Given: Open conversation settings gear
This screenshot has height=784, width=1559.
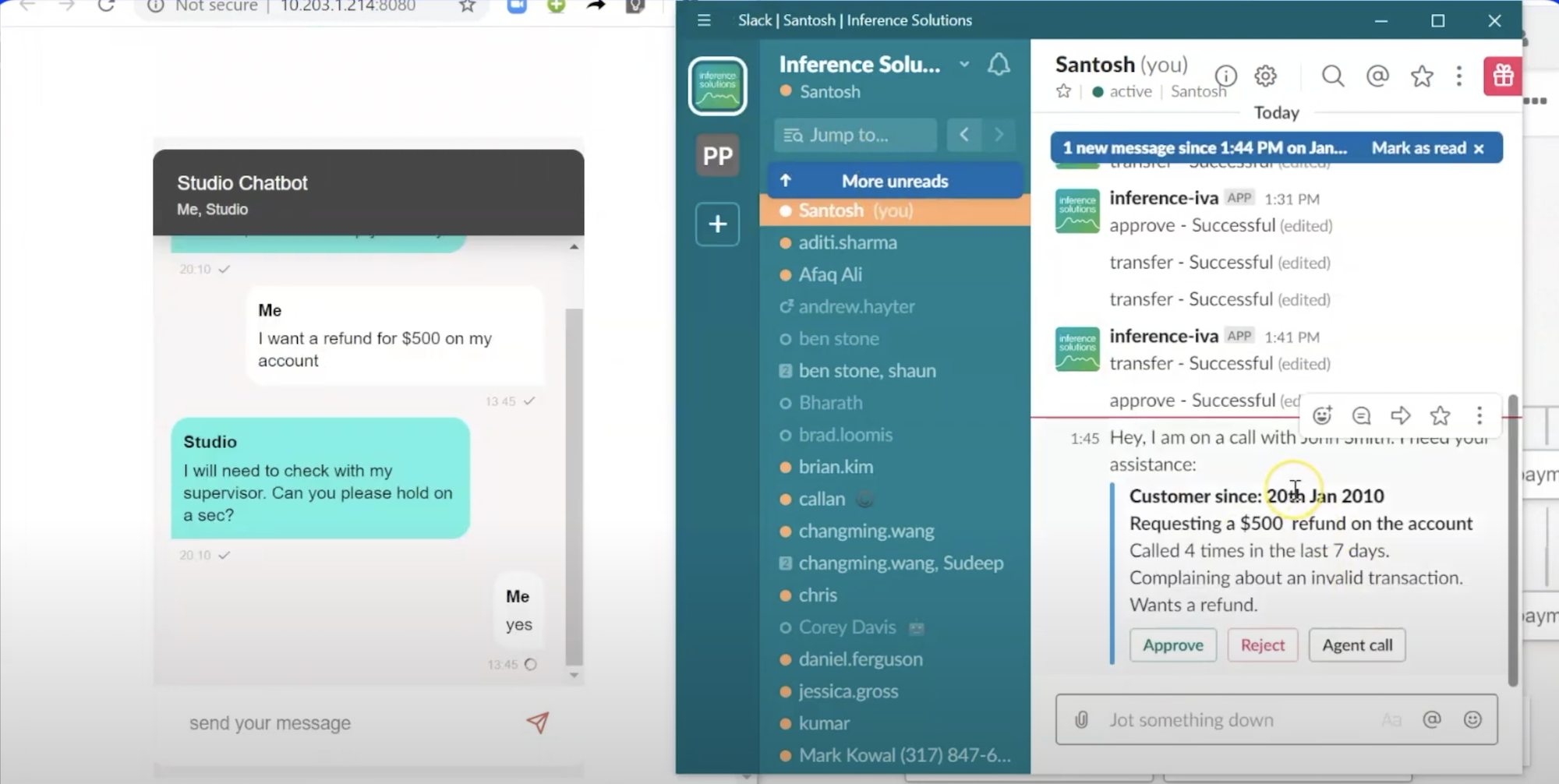Looking at the screenshot, I should 1265,76.
